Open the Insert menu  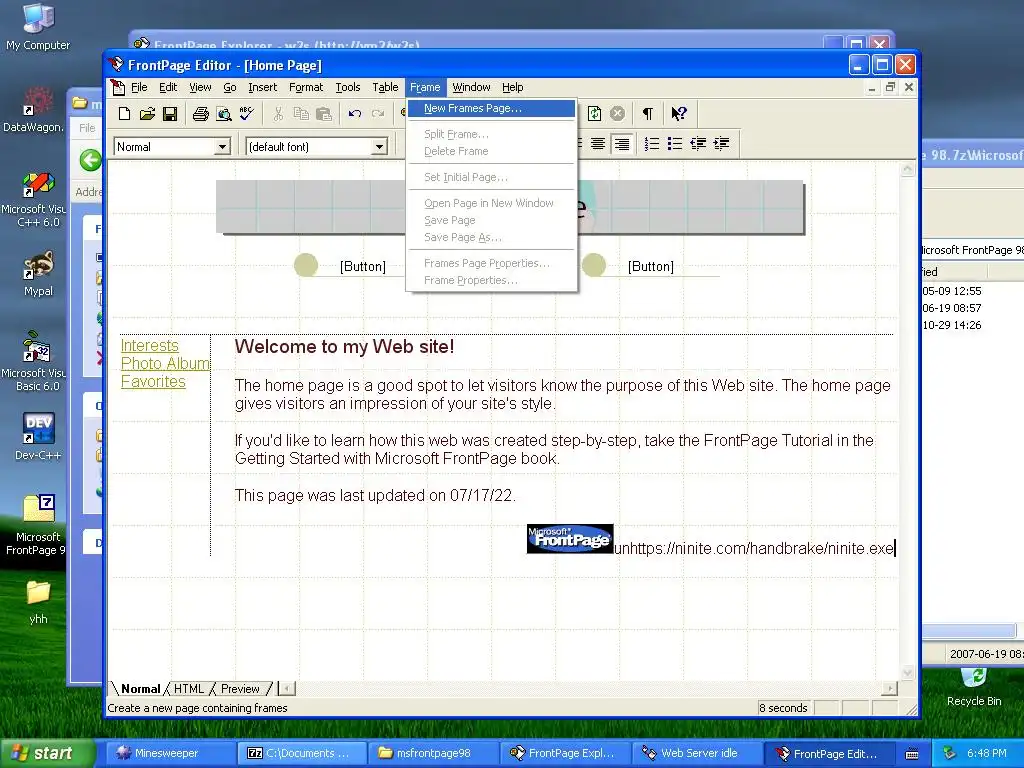tap(263, 87)
